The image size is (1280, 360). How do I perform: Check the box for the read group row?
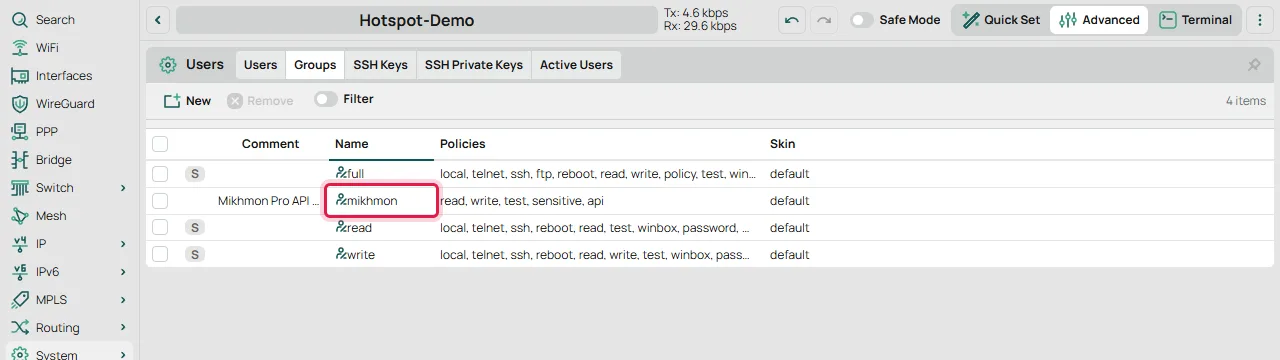click(x=160, y=228)
